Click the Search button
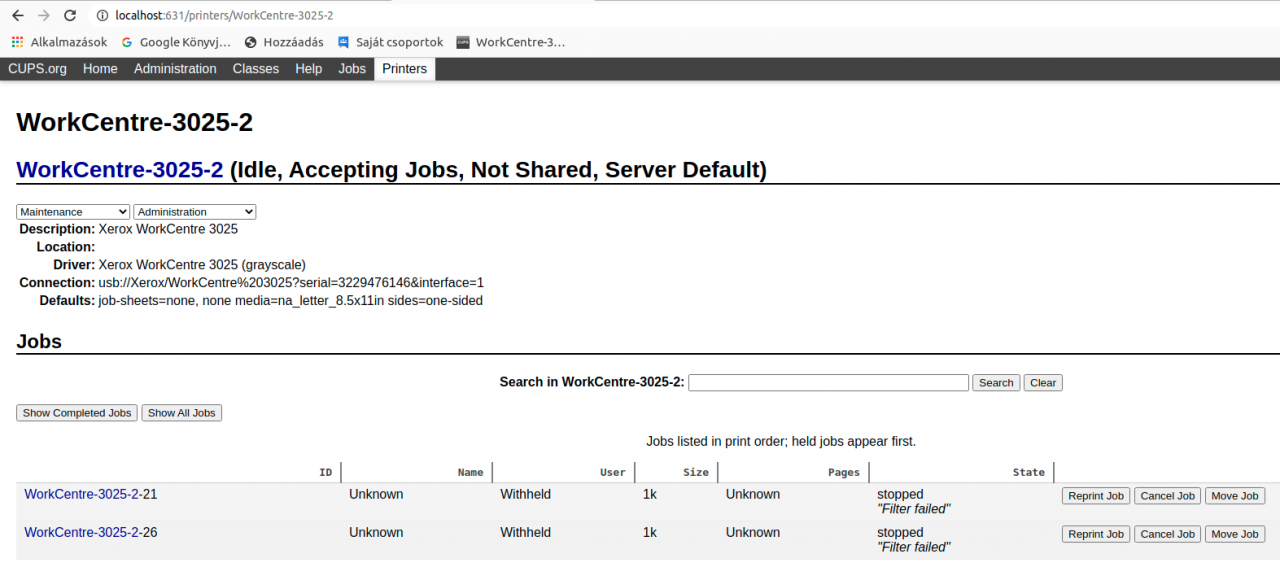1280x567 pixels. (x=996, y=383)
